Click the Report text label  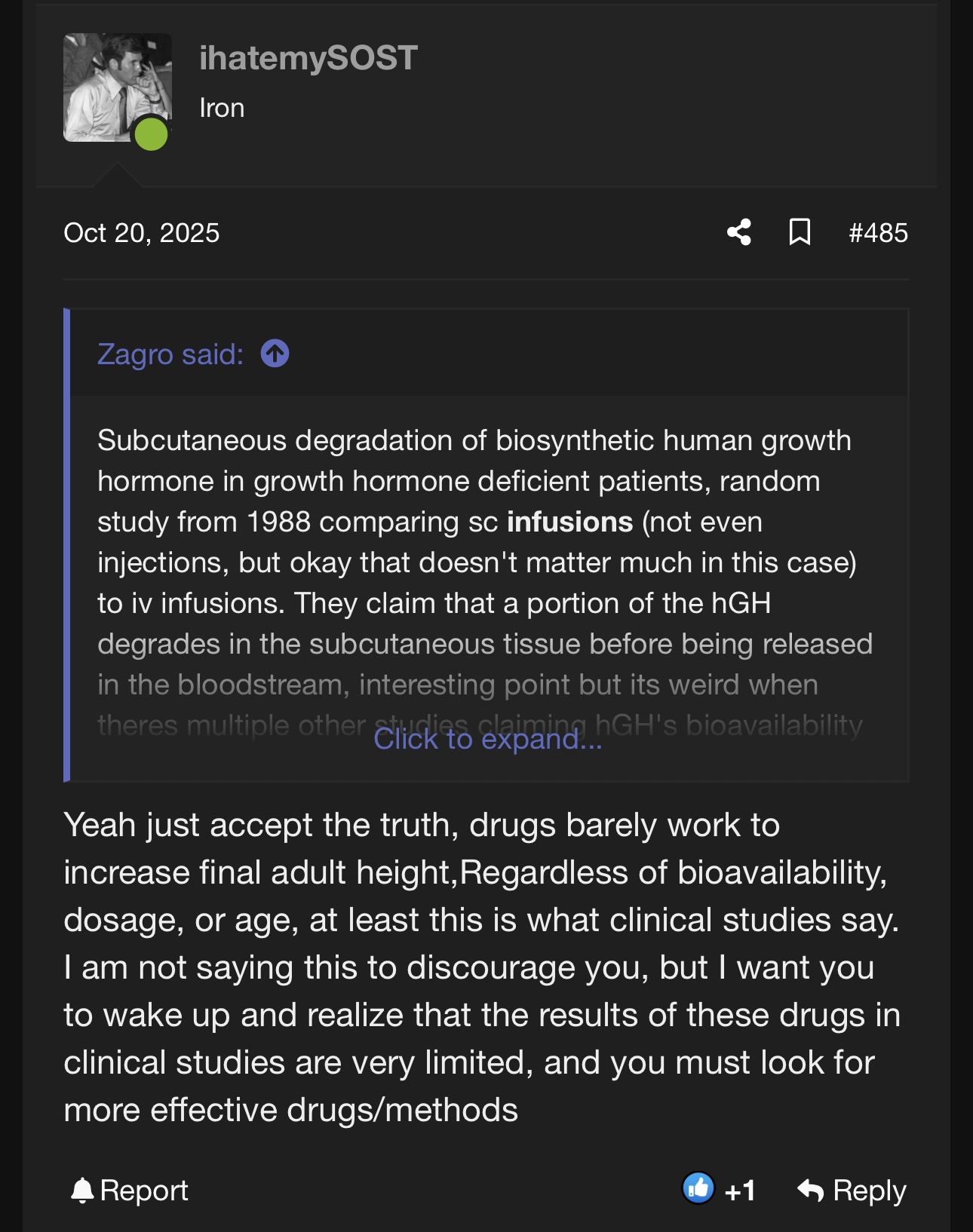click(x=144, y=1191)
